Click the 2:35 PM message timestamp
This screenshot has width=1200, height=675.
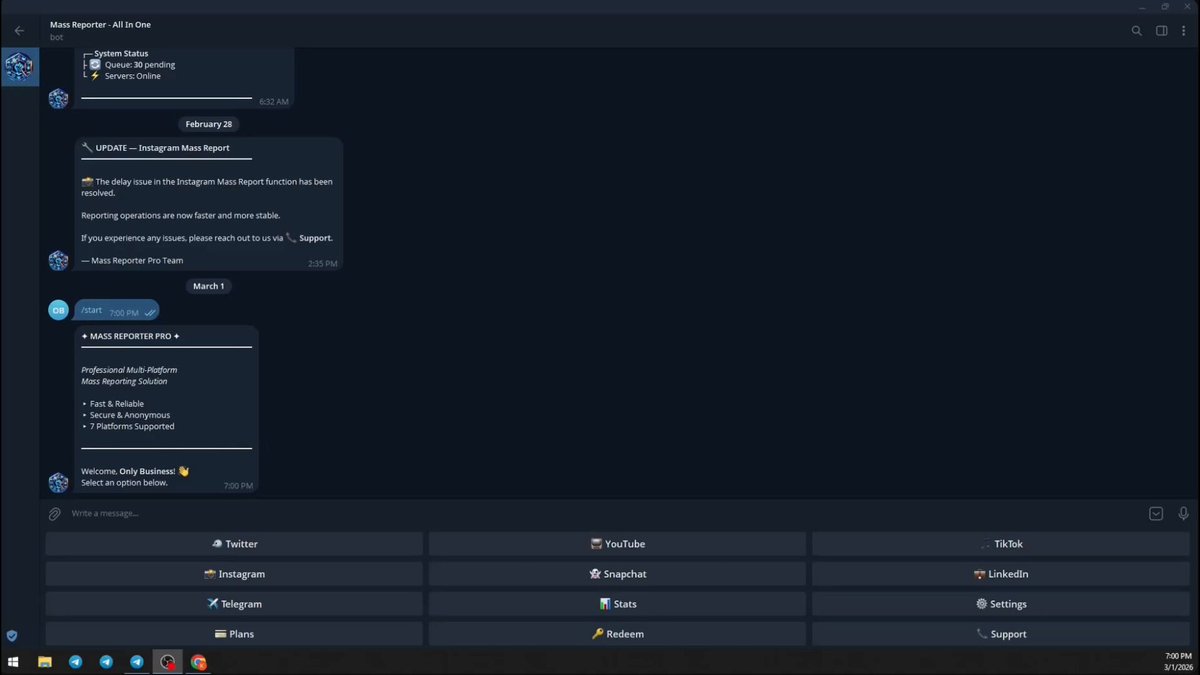pyautogui.click(x=322, y=264)
